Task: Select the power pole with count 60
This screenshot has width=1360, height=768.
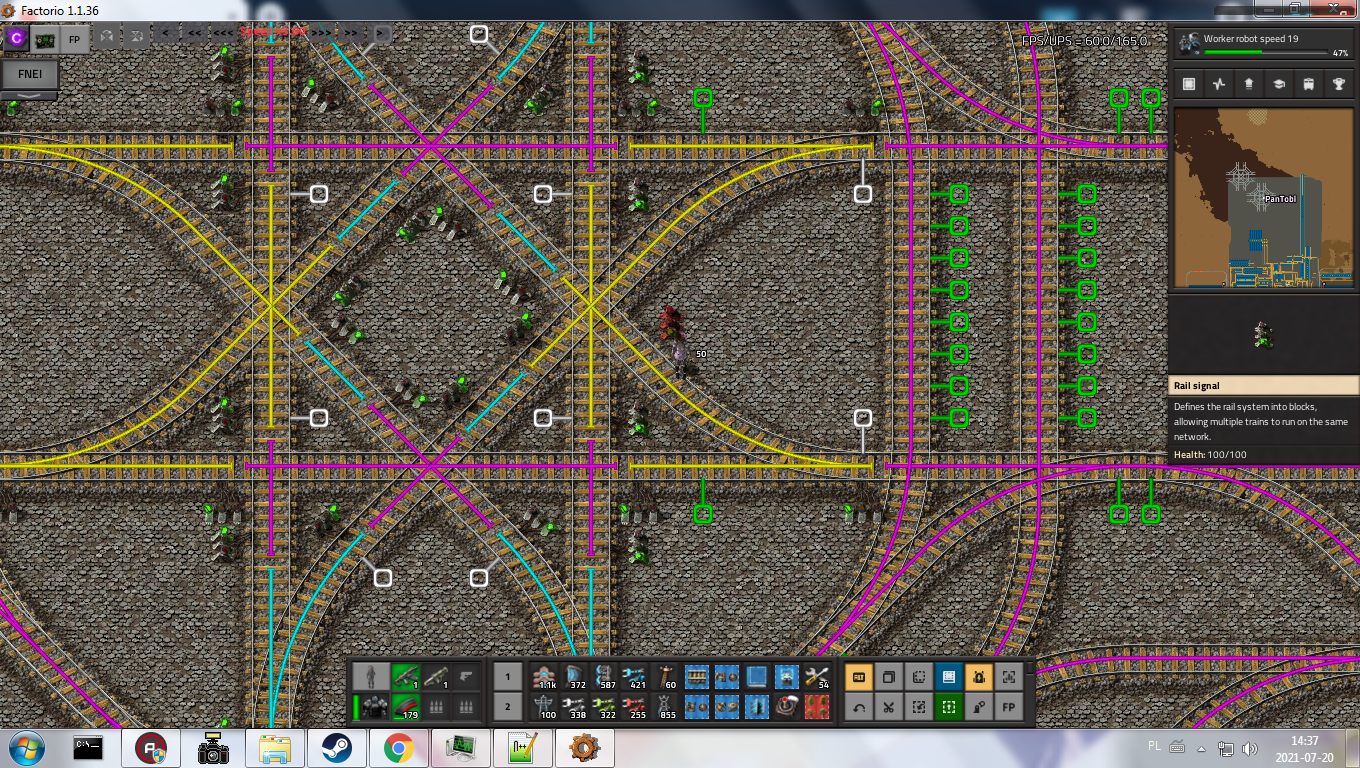Action: [666, 677]
